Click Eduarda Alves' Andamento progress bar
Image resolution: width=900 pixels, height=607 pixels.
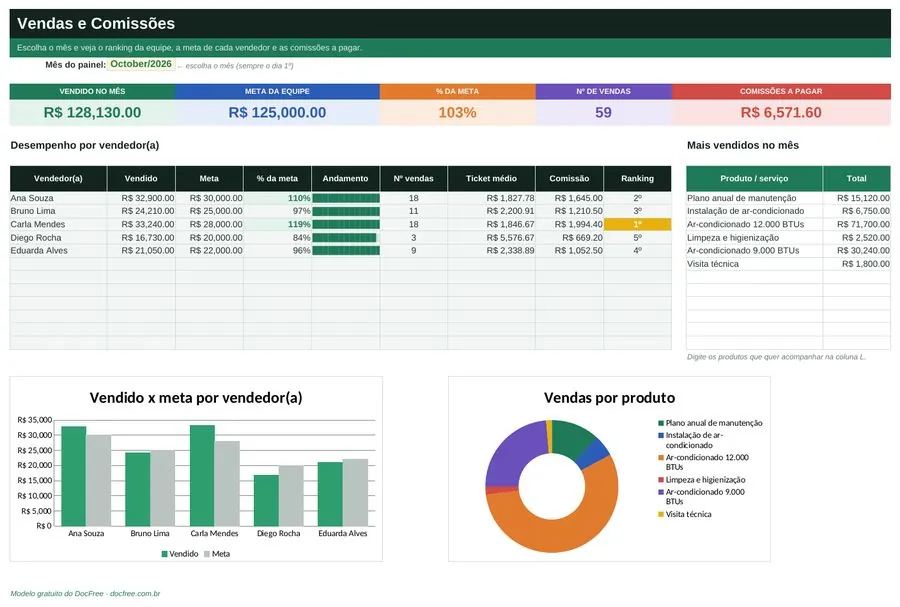pyautogui.click(x=346, y=251)
